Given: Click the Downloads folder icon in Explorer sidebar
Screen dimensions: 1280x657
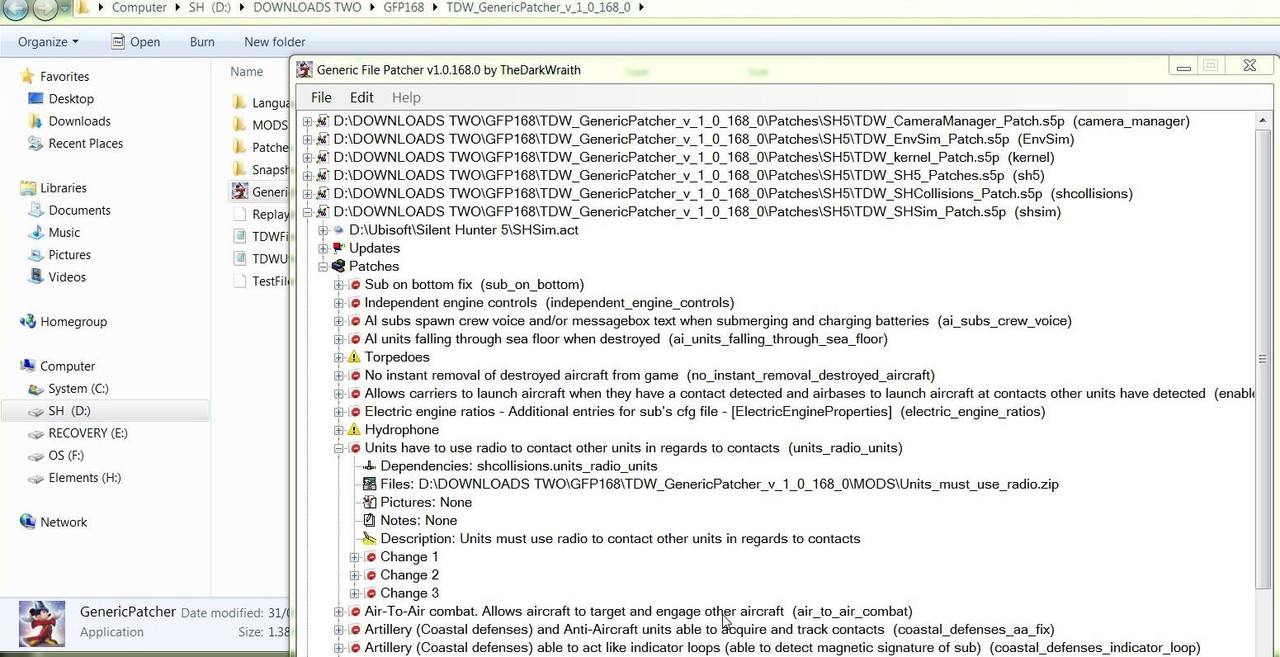Looking at the screenshot, I should point(36,121).
